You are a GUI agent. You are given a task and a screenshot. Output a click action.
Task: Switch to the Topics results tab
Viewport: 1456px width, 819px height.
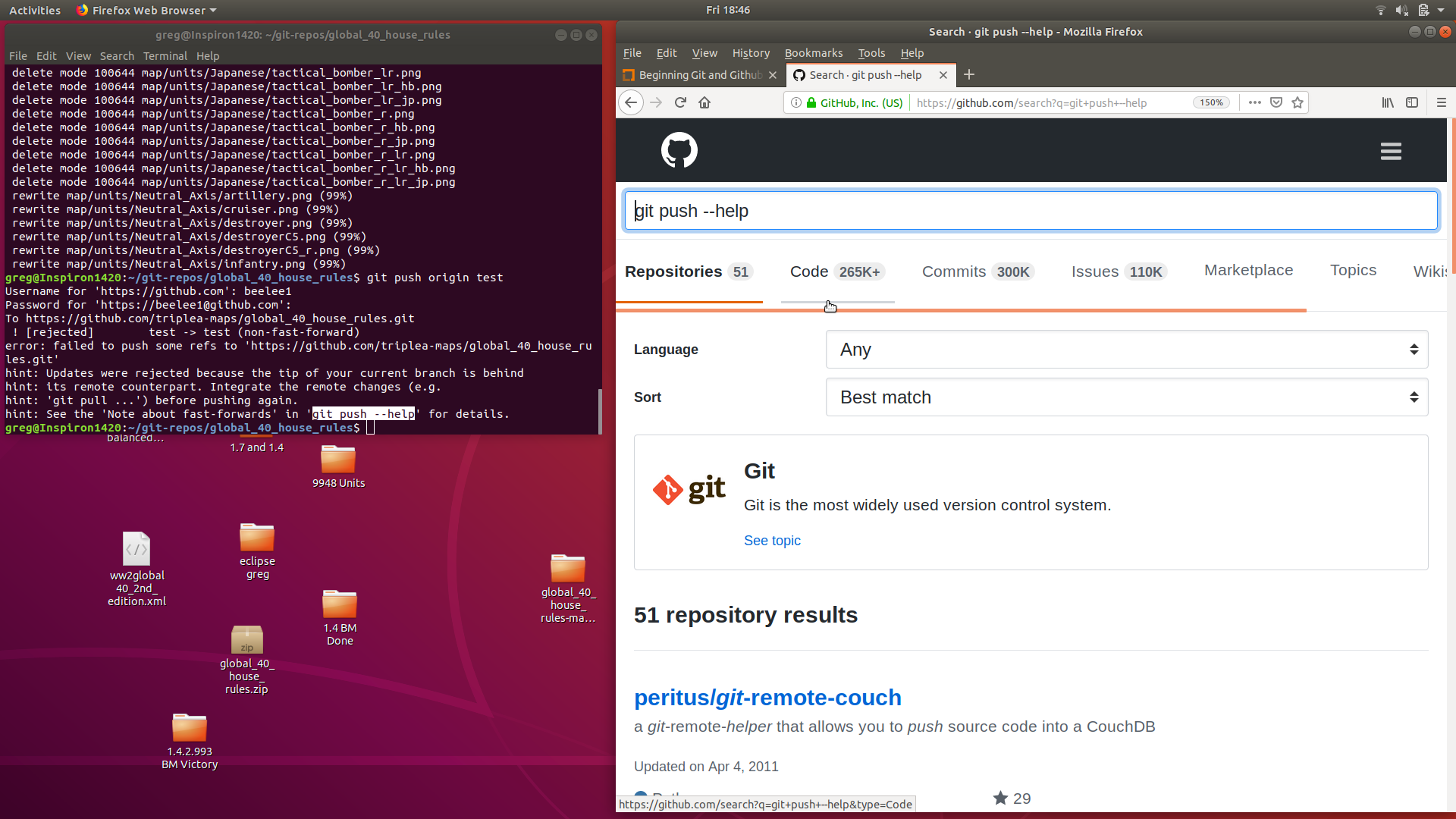point(1353,270)
